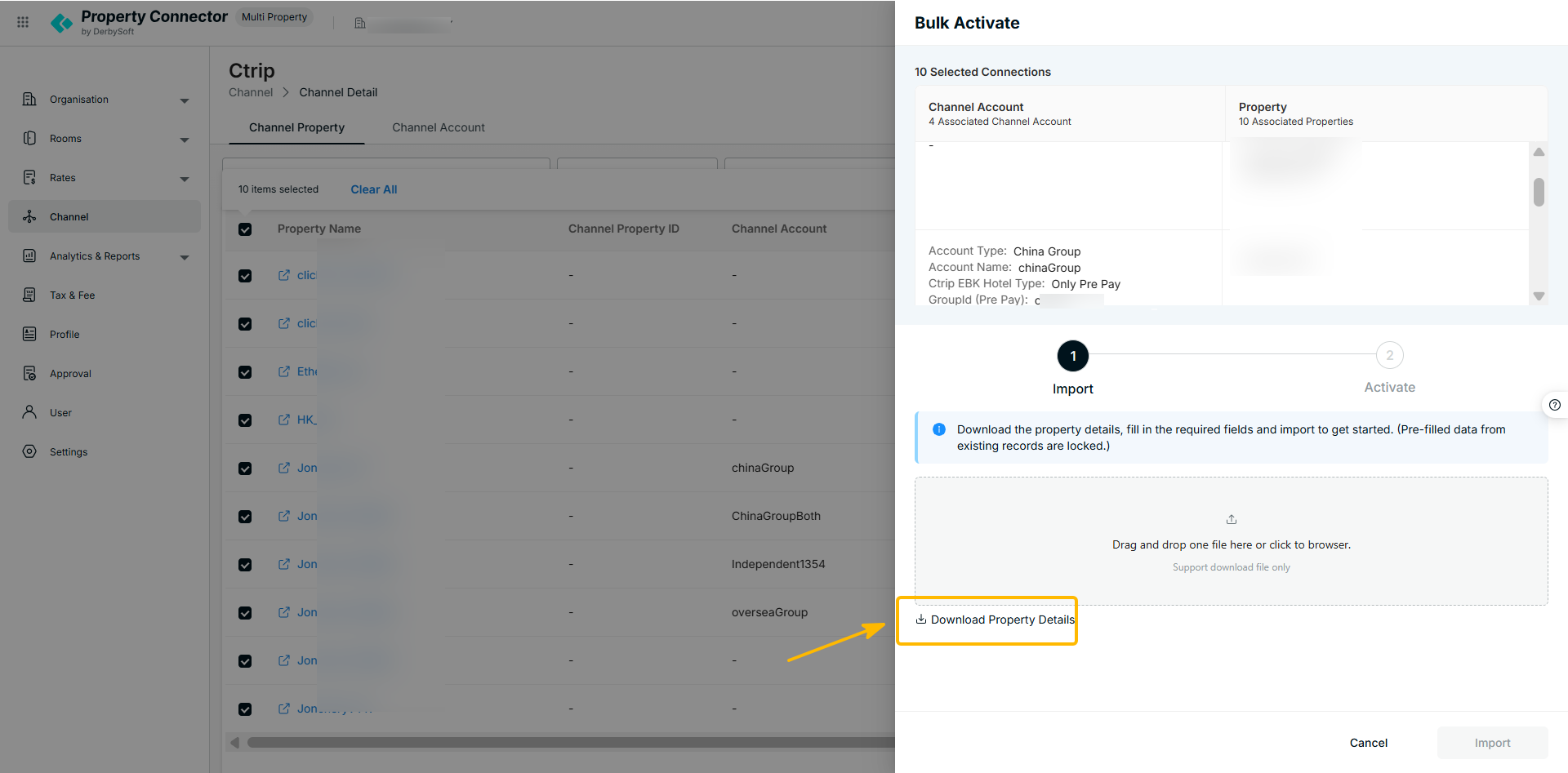
Task: Toggle the select-all header checkbox
Action: [x=245, y=229]
